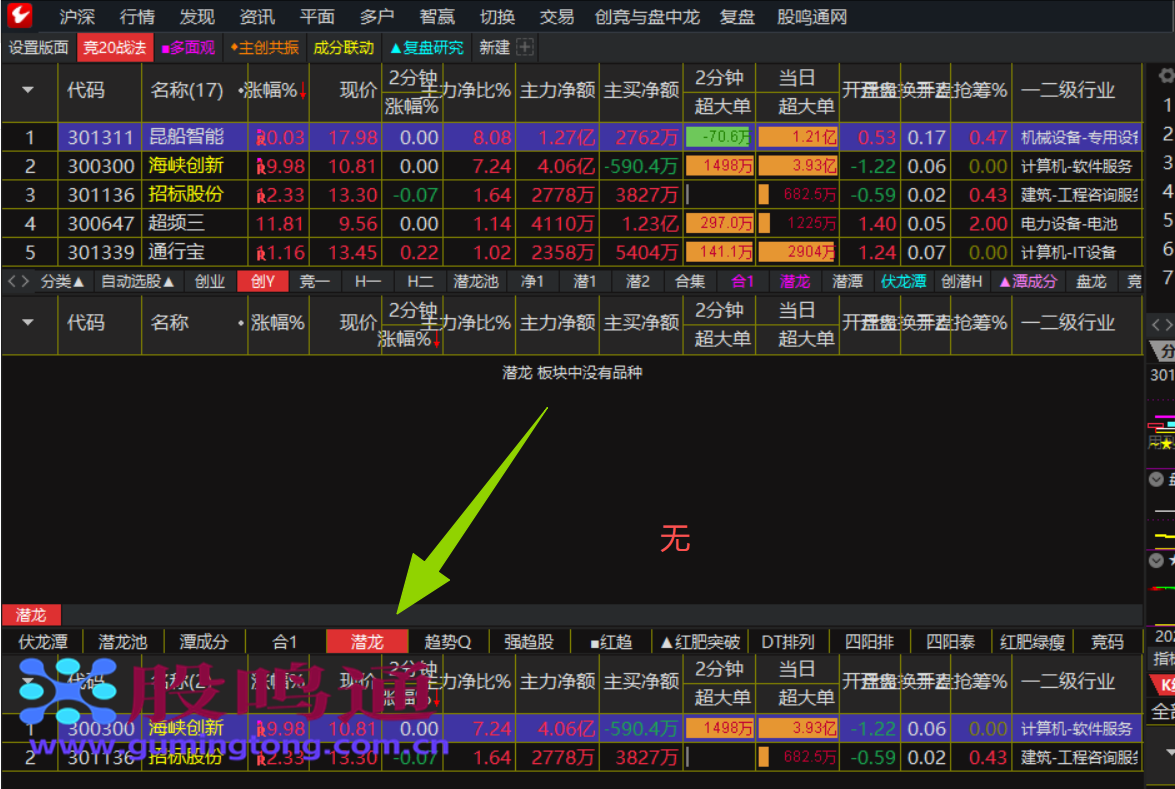
Task: Click the left arrow in right side panel
Action: pyautogui.click(x=1155, y=324)
